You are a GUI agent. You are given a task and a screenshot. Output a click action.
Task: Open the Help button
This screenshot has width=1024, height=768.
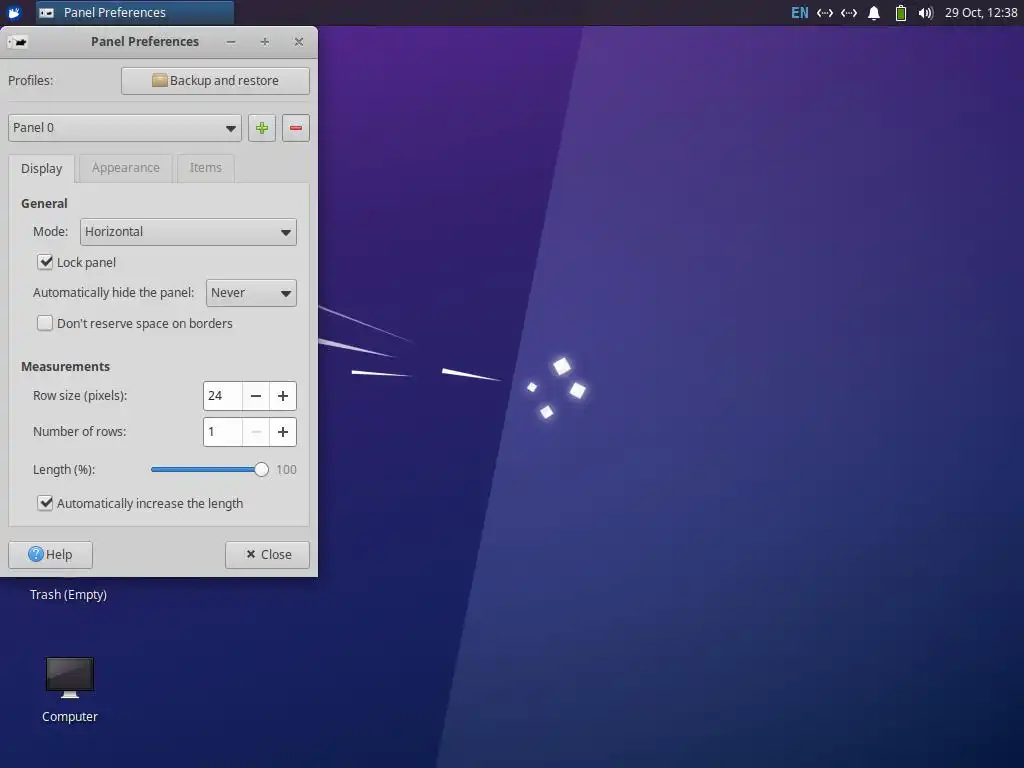(50, 554)
